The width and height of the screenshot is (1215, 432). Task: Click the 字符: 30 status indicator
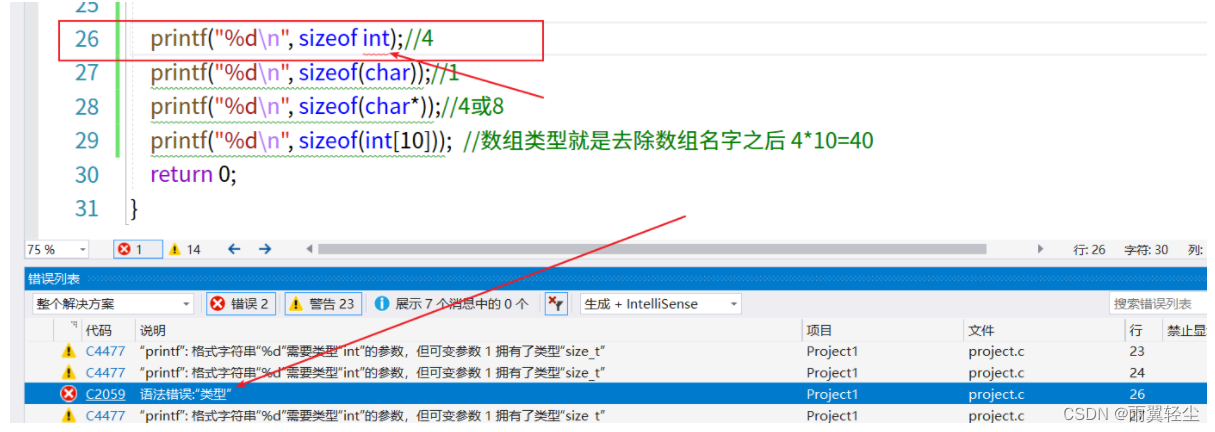(1147, 249)
